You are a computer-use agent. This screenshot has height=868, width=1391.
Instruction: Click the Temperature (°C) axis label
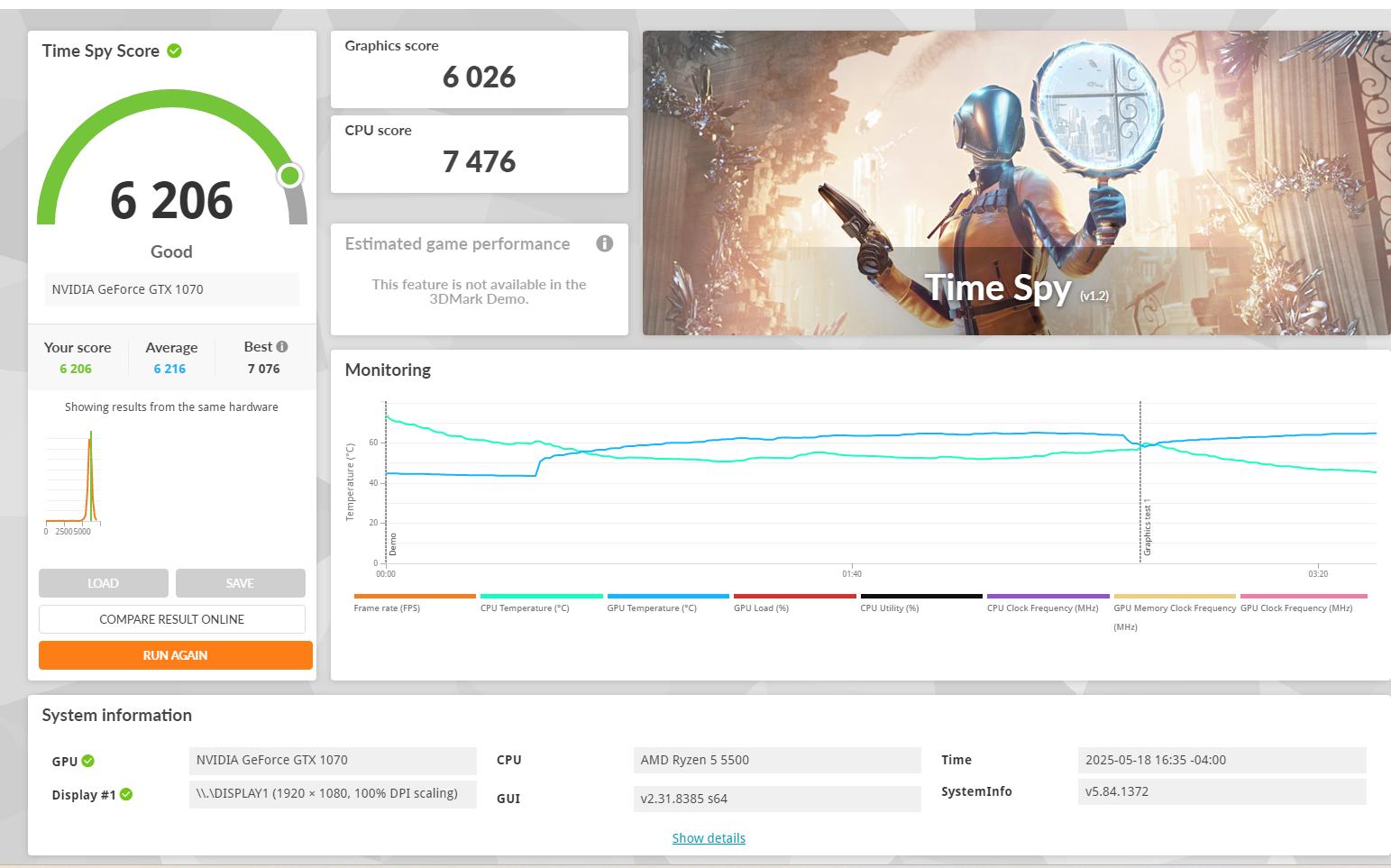[x=350, y=482]
